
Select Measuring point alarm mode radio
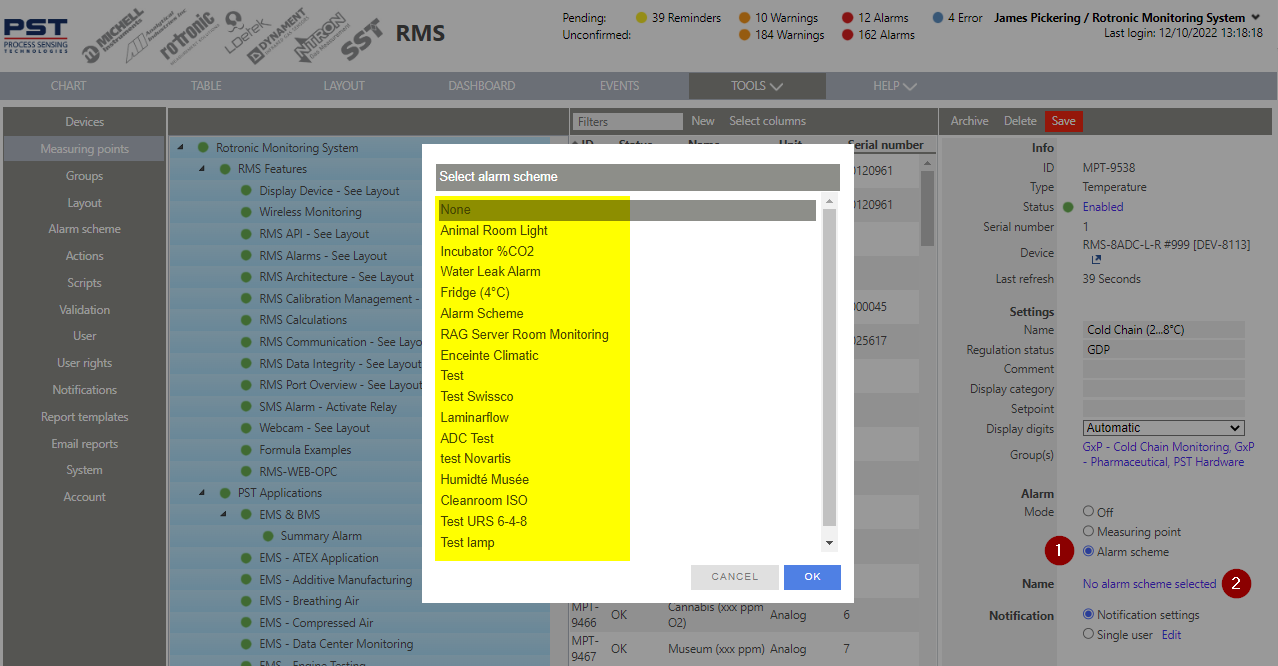(1089, 532)
